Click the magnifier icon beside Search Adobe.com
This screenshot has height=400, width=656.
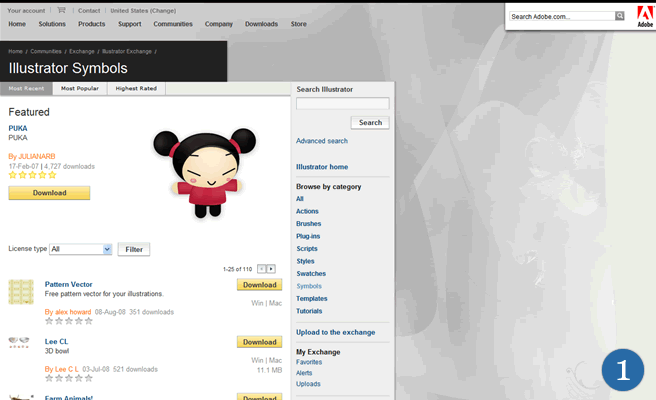[620, 16]
